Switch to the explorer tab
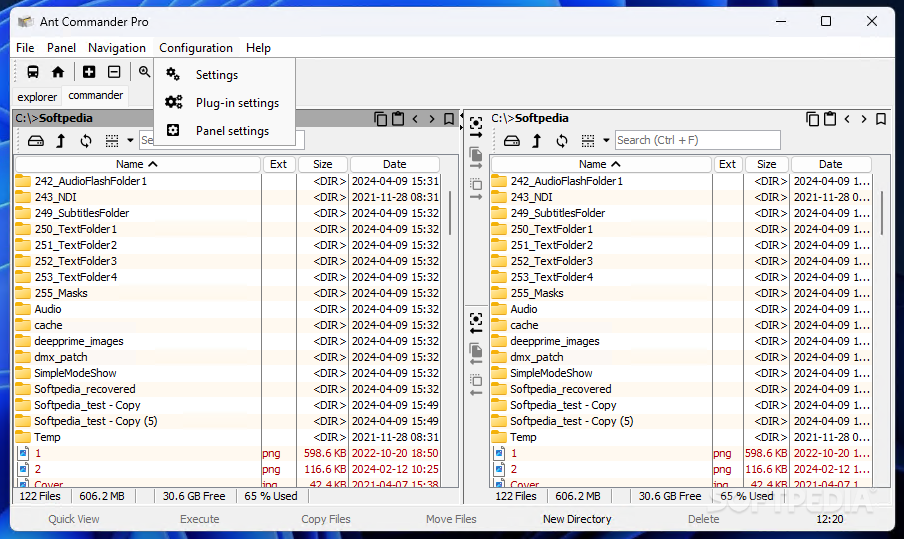The image size is (904, 539). pyautogui.click(x=37, y=96)
